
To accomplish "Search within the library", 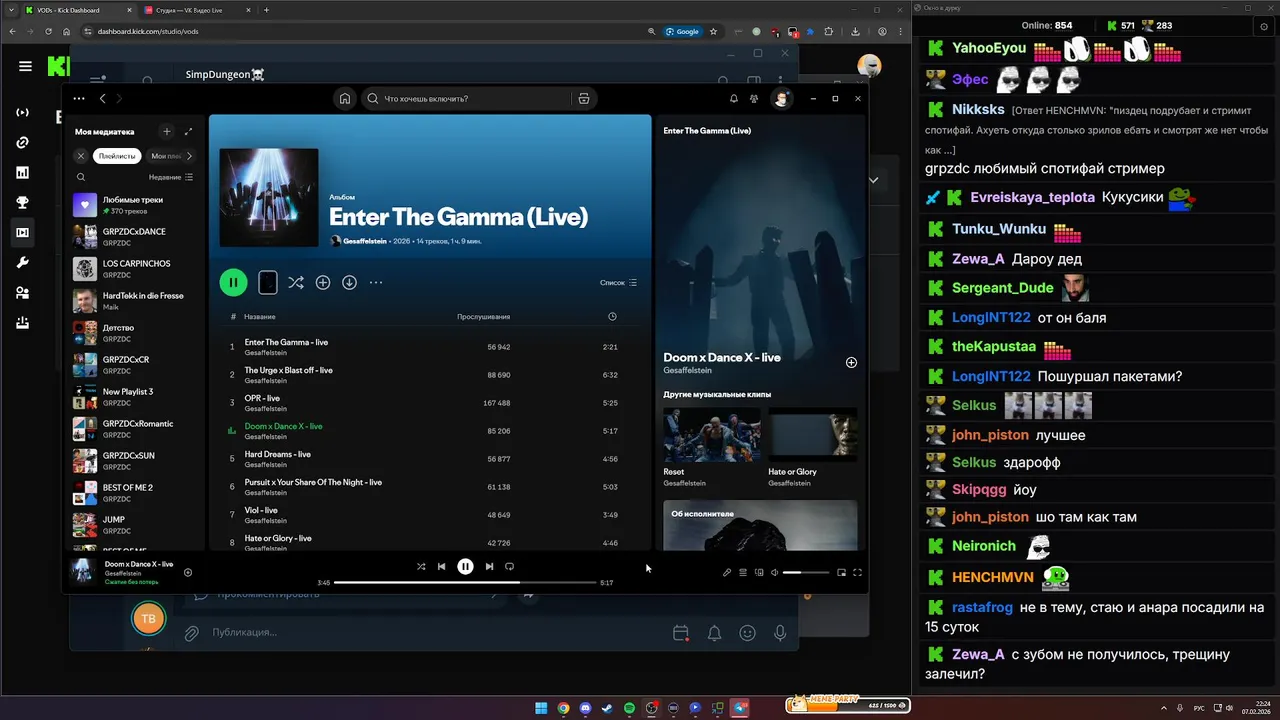I will (x=81, y=177).
